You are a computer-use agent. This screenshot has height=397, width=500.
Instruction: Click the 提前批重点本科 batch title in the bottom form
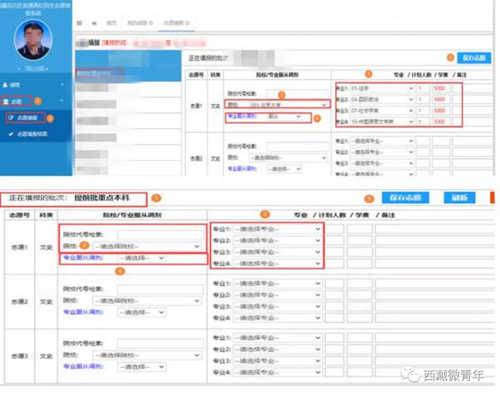pos(101,198)
